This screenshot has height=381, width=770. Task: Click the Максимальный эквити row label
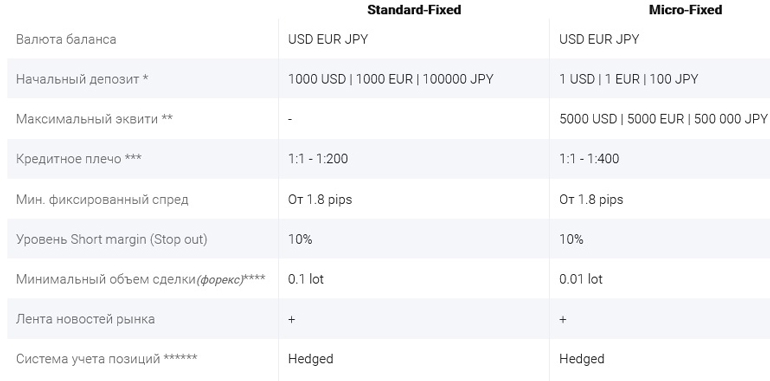point(94,119)
